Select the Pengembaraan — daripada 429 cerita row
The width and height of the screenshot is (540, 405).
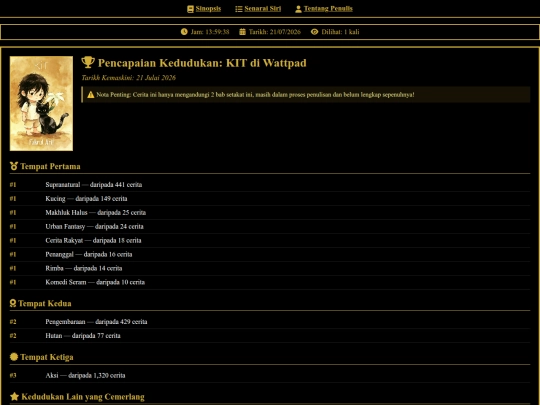point(270,322)
